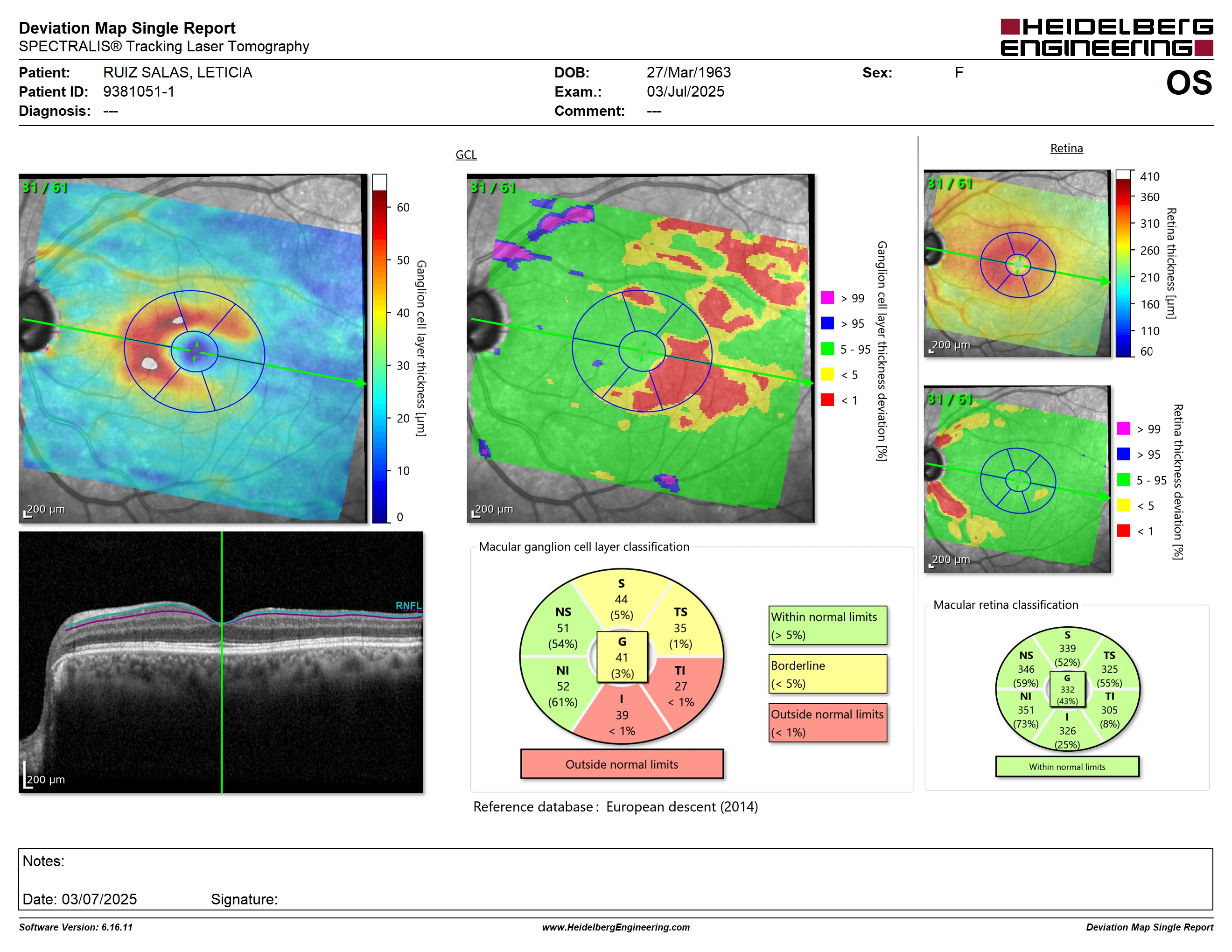This screenshot has height=952, width=1232.
Task: Click the Macular ganglion cell layer classification heading
Action: point(584,546)
